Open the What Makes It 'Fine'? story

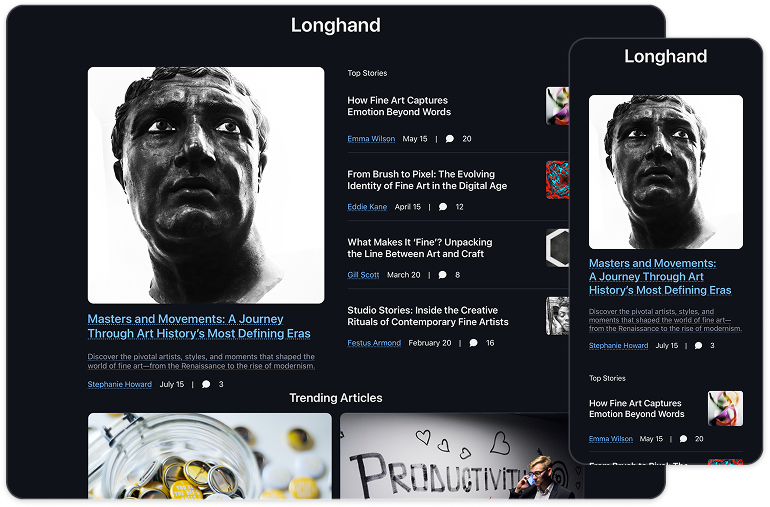click(419, 248)
